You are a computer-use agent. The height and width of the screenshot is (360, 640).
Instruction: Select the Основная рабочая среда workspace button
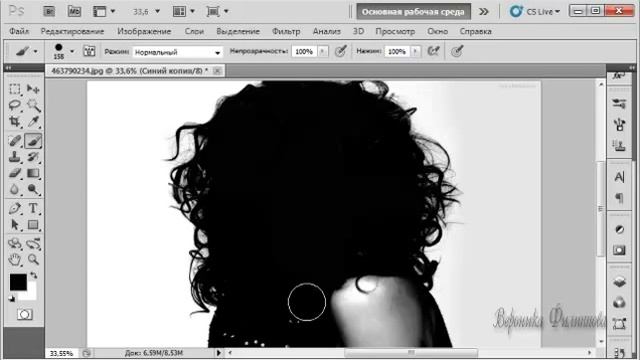click(x=413, y=11)
